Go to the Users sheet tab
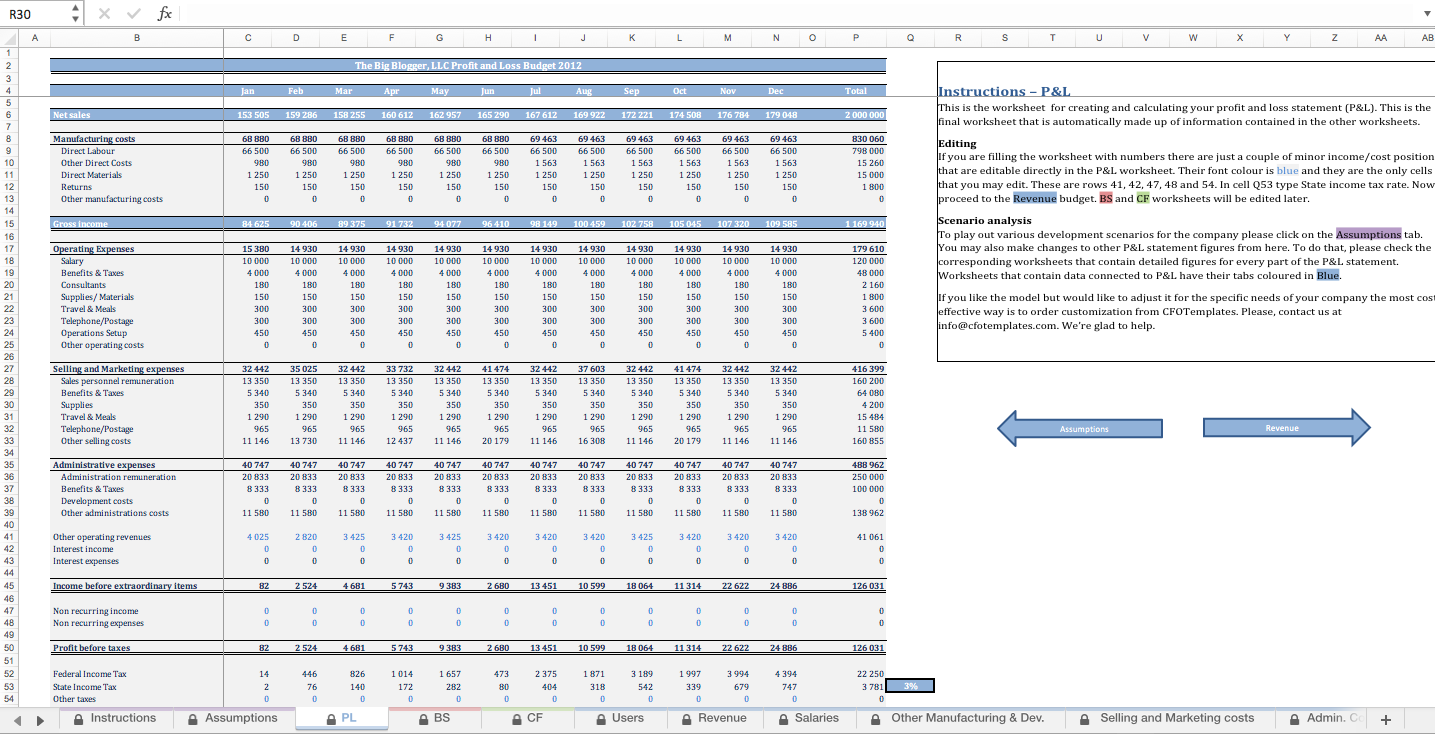 620,718
